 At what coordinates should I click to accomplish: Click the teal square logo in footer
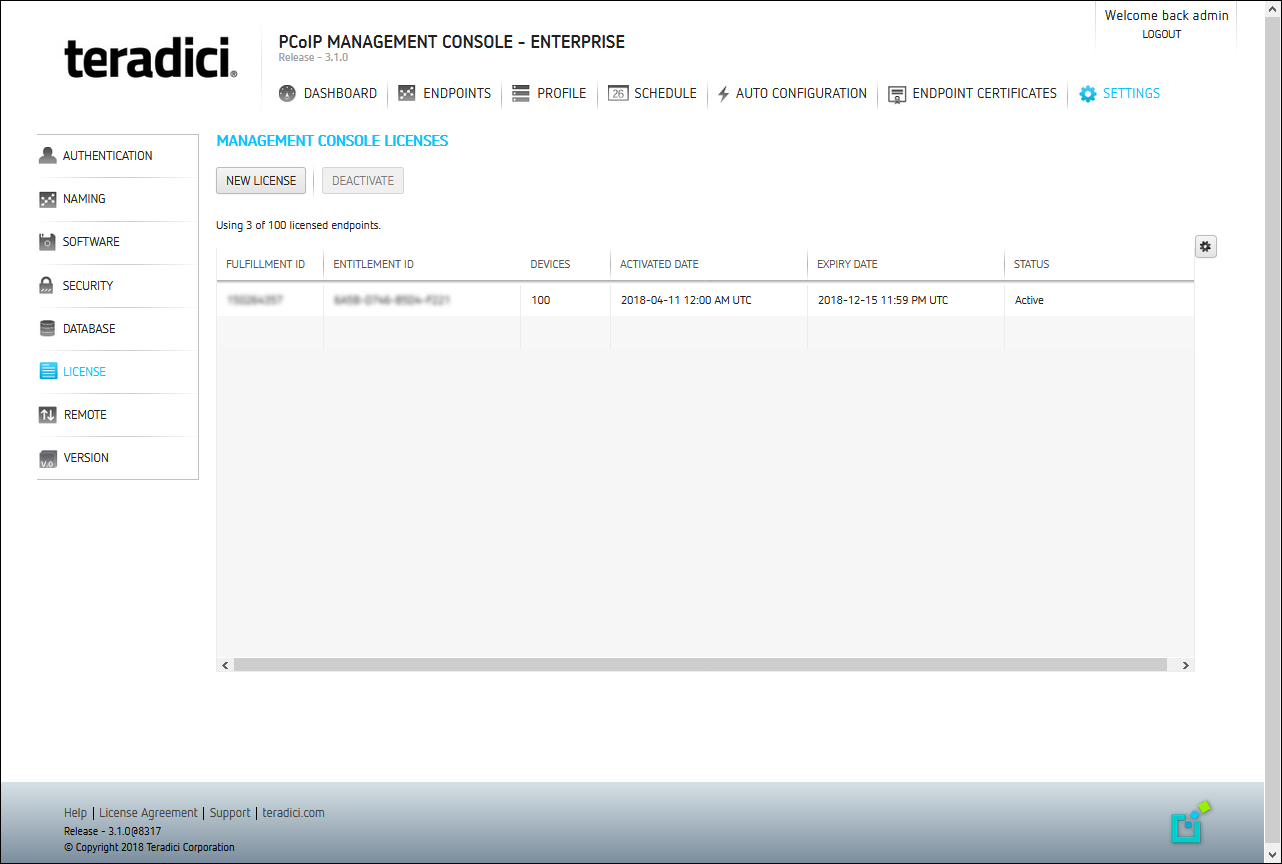tap(1190, 821)
